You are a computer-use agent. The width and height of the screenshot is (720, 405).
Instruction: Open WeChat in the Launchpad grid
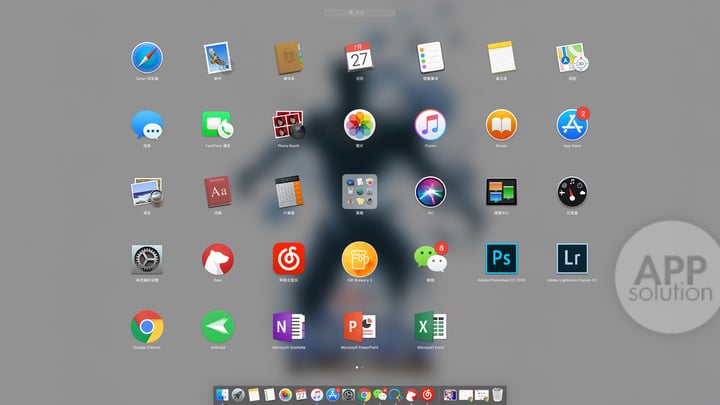(x=430, y=259)
